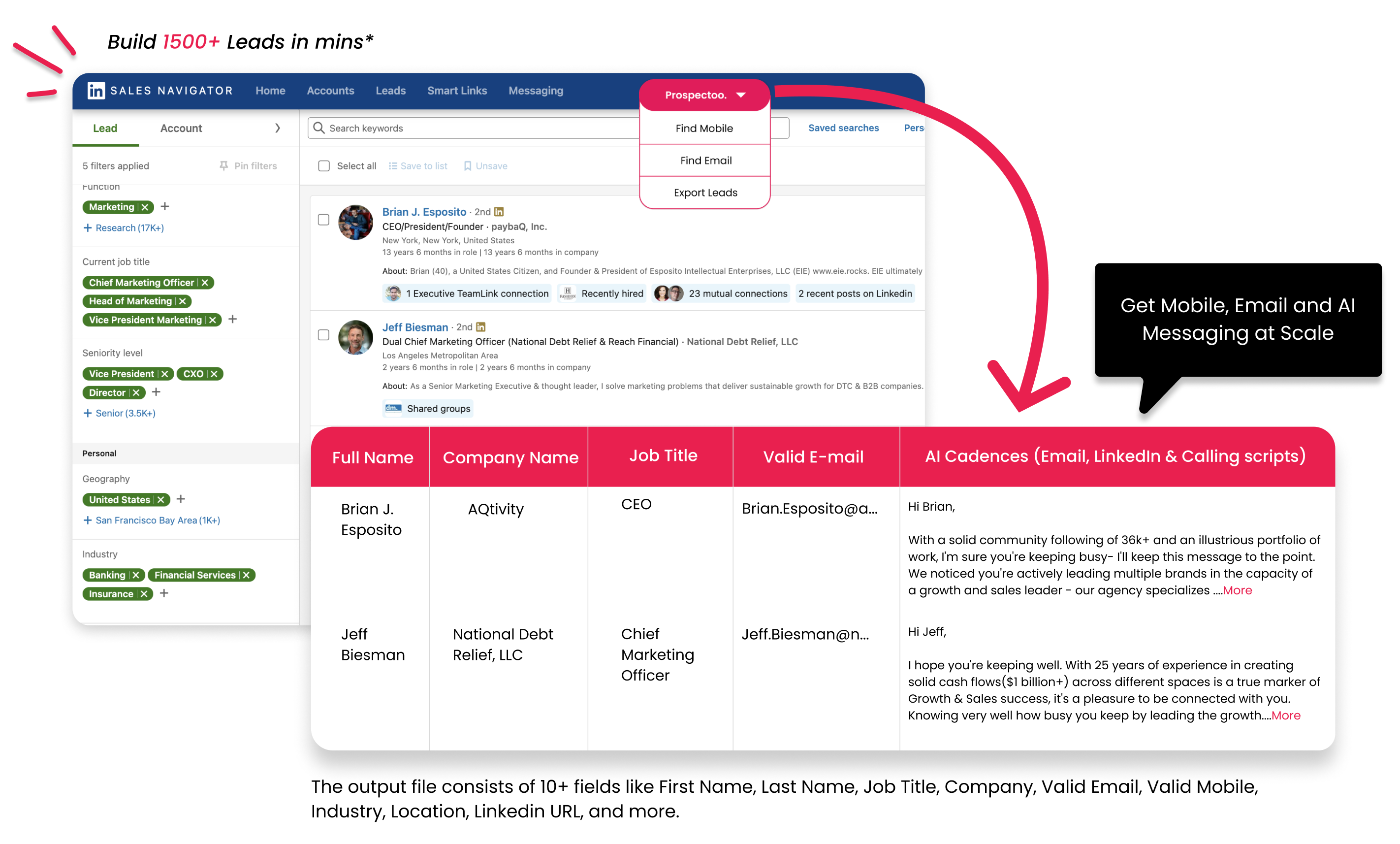The width and height of the screenshot is (1400, 844).
Task: Click the Jeff.Biesman@n... email cell
Action: click(805, 634)
